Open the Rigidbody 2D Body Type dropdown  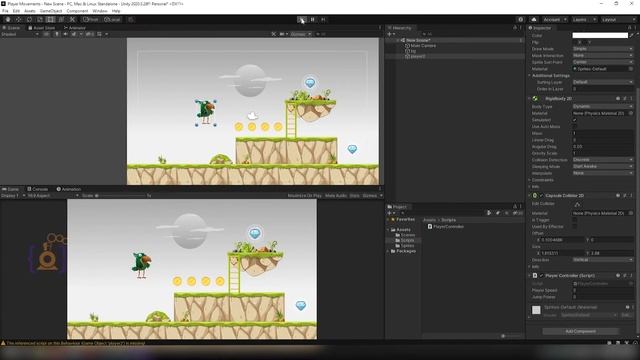click(x=603, y=107)
